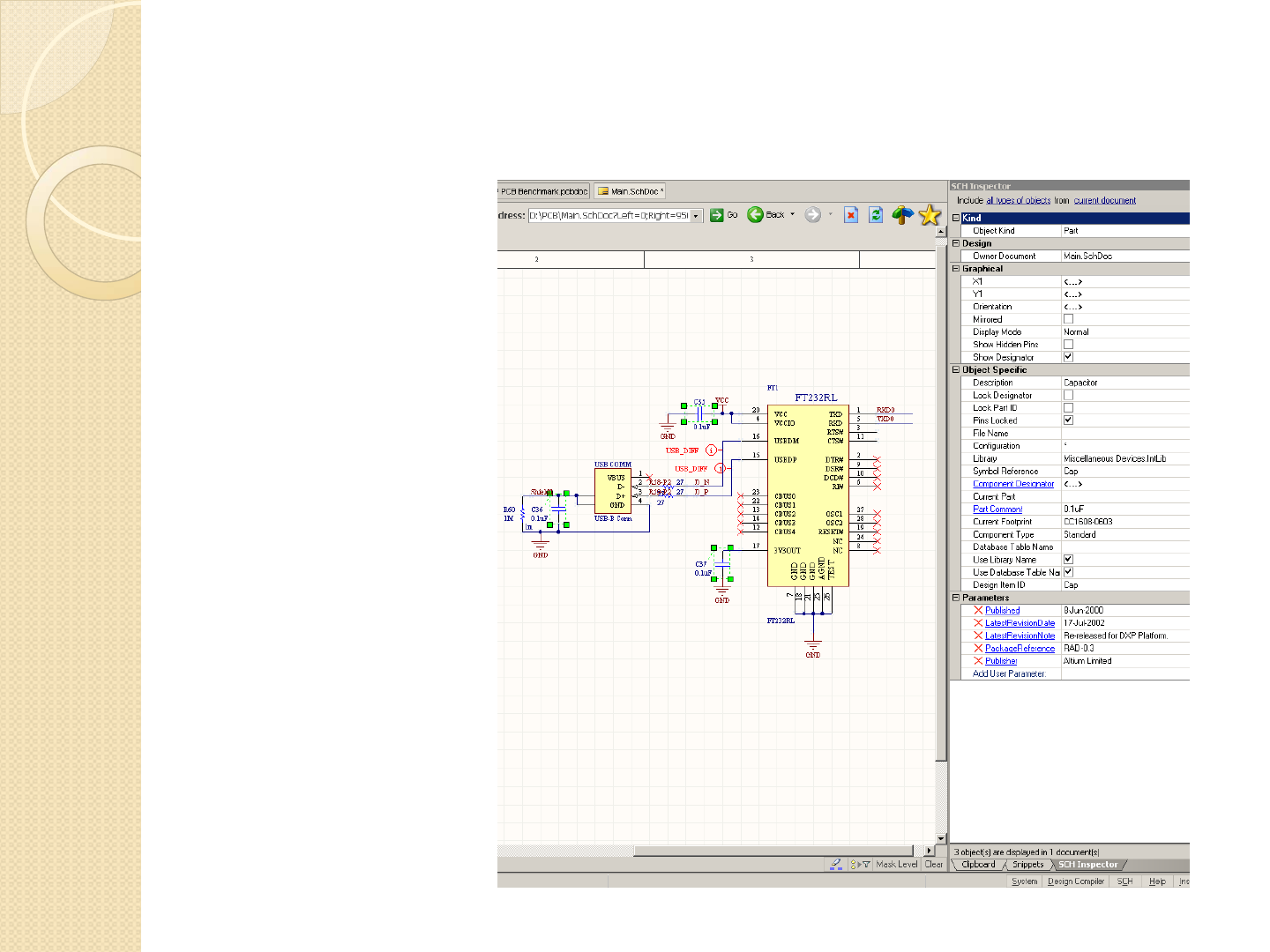Check the Lock Part ID checkbox
The width and height of the screenshot is (1270, 952).
[1068, 408]
